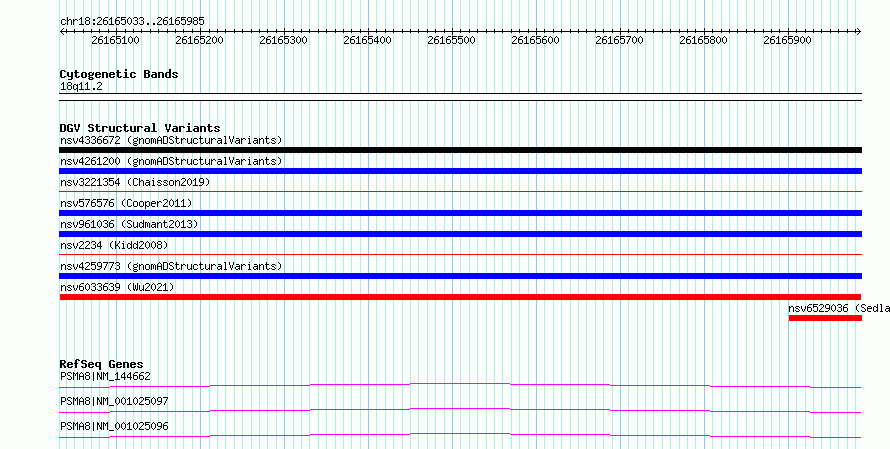Image resolution: width=890 pixels, height=449 pixels.
Task: Open PSMA8|NM_001025096 transcript label
Action: pos(114,426)
